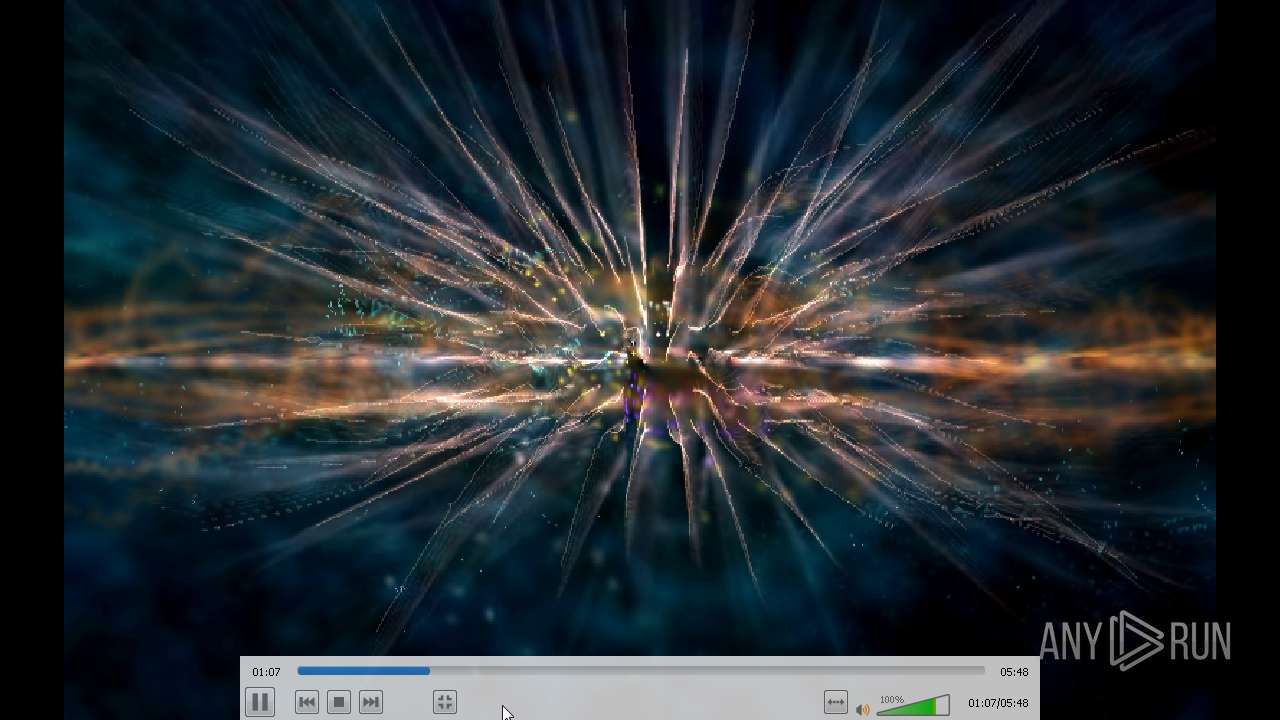Screen dimensions: 1280x720
Task: Seek in the playback progress bar
Action: tap(641, 671)
